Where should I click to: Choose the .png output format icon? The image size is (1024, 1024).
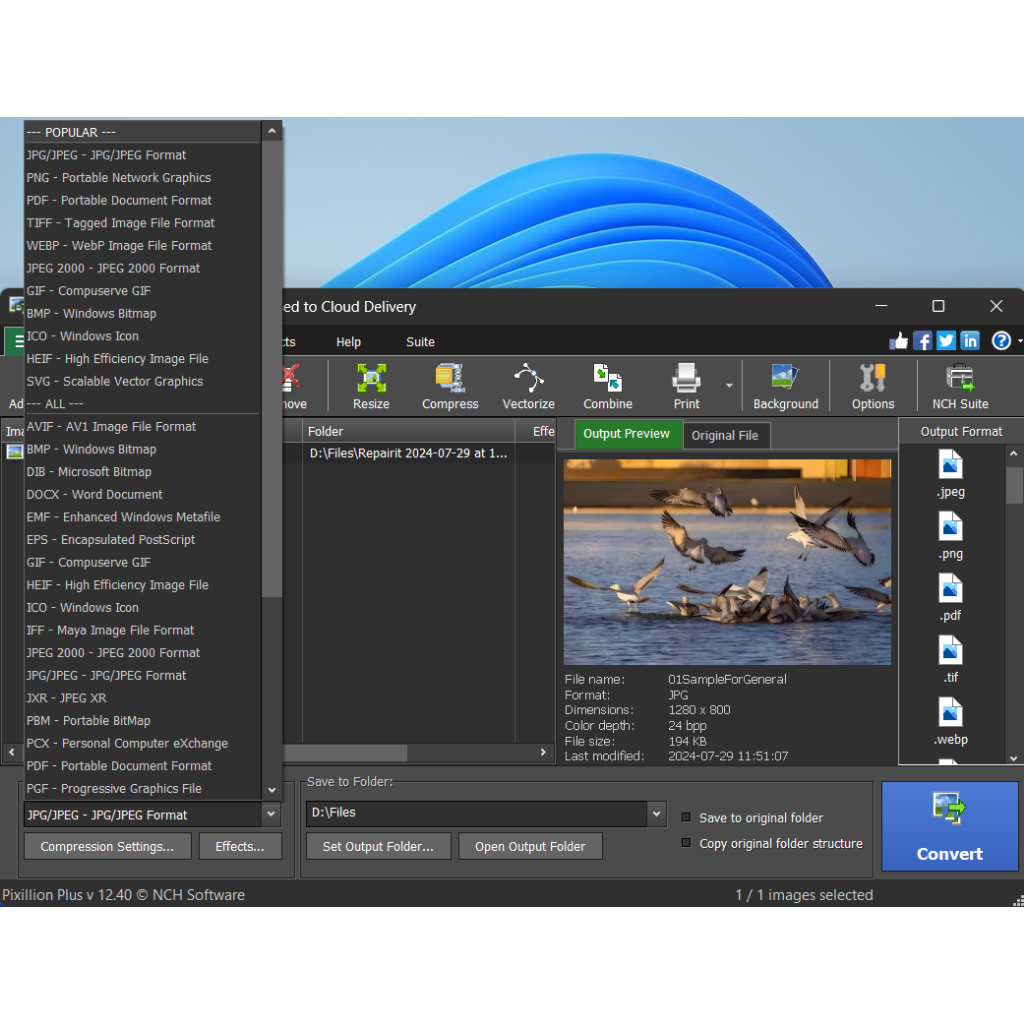(950, 536)
